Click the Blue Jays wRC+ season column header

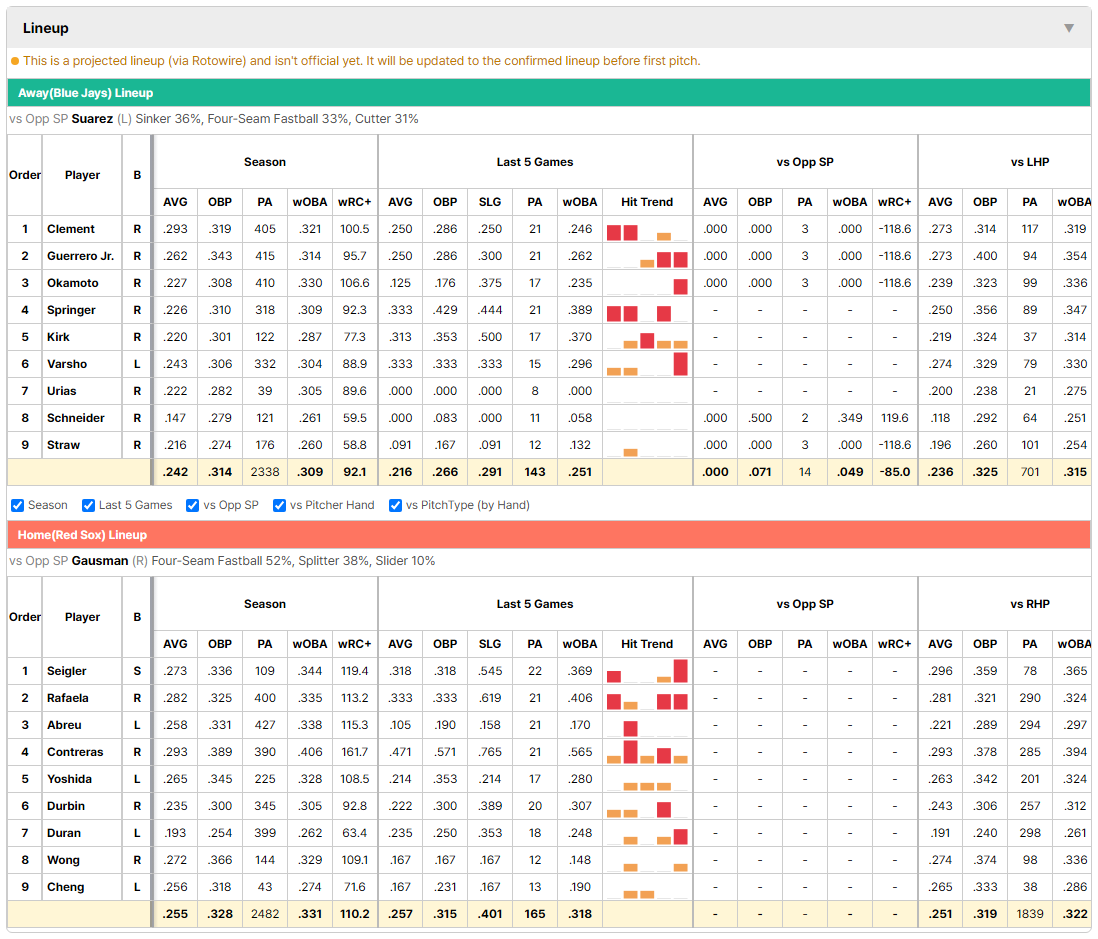[354, 202]
